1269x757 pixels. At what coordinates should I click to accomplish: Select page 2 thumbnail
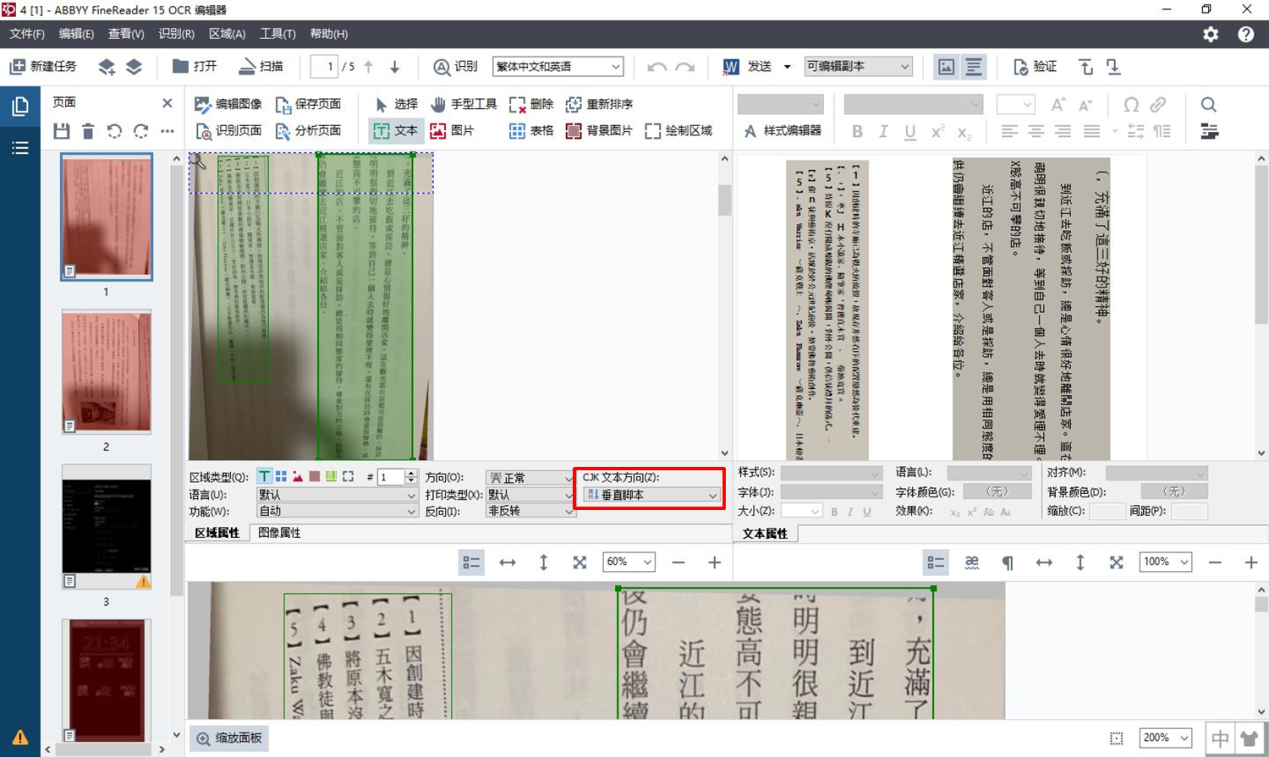tap(106, 371)
